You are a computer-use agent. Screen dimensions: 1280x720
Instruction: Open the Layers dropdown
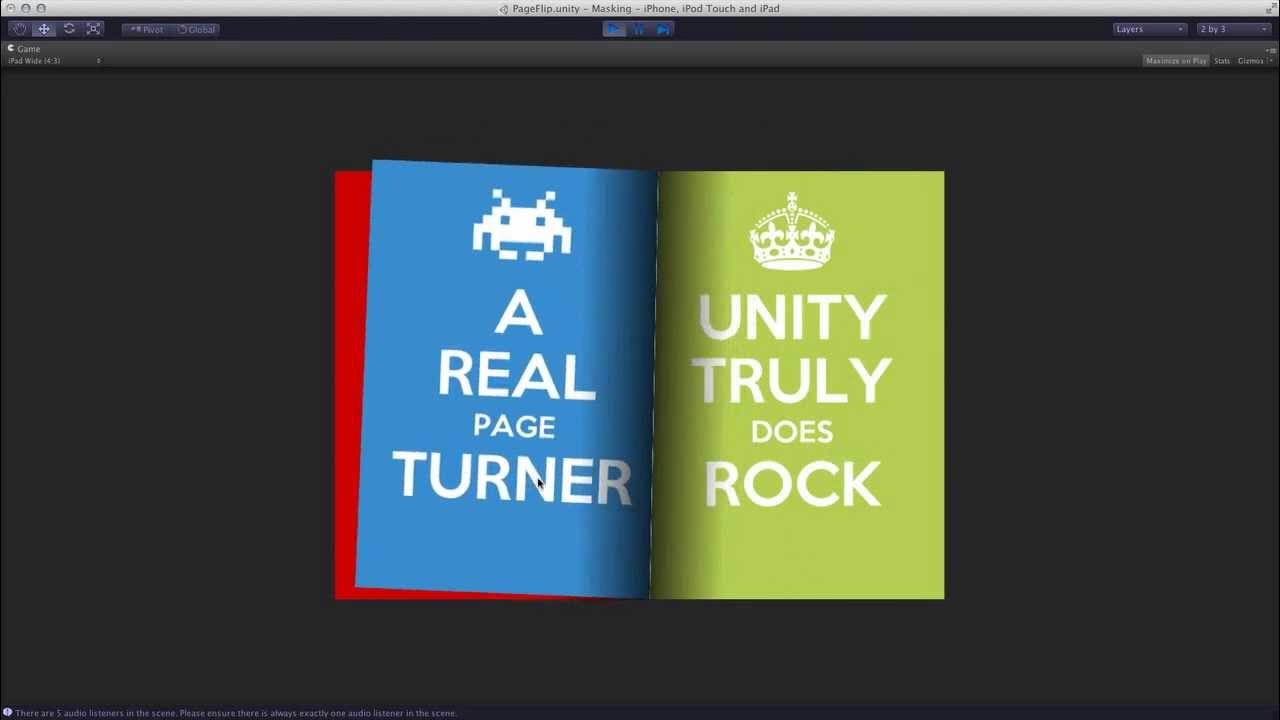pyautogui.click(x=1150, y=29)
